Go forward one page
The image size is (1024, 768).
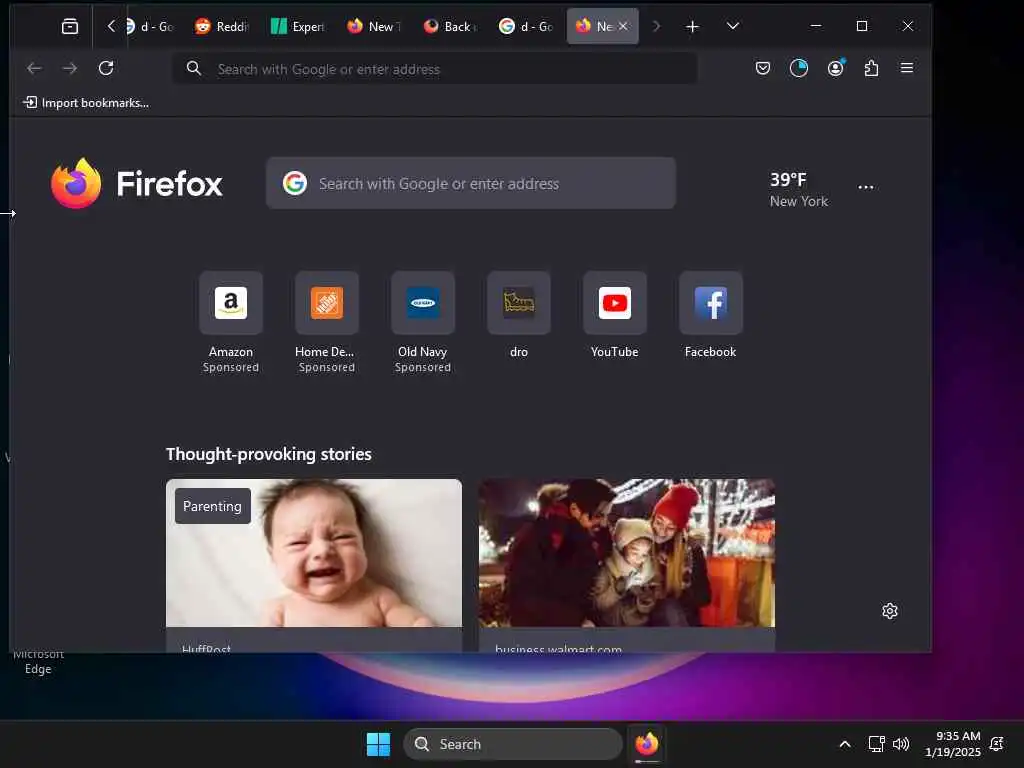click(x=70, y=68)
